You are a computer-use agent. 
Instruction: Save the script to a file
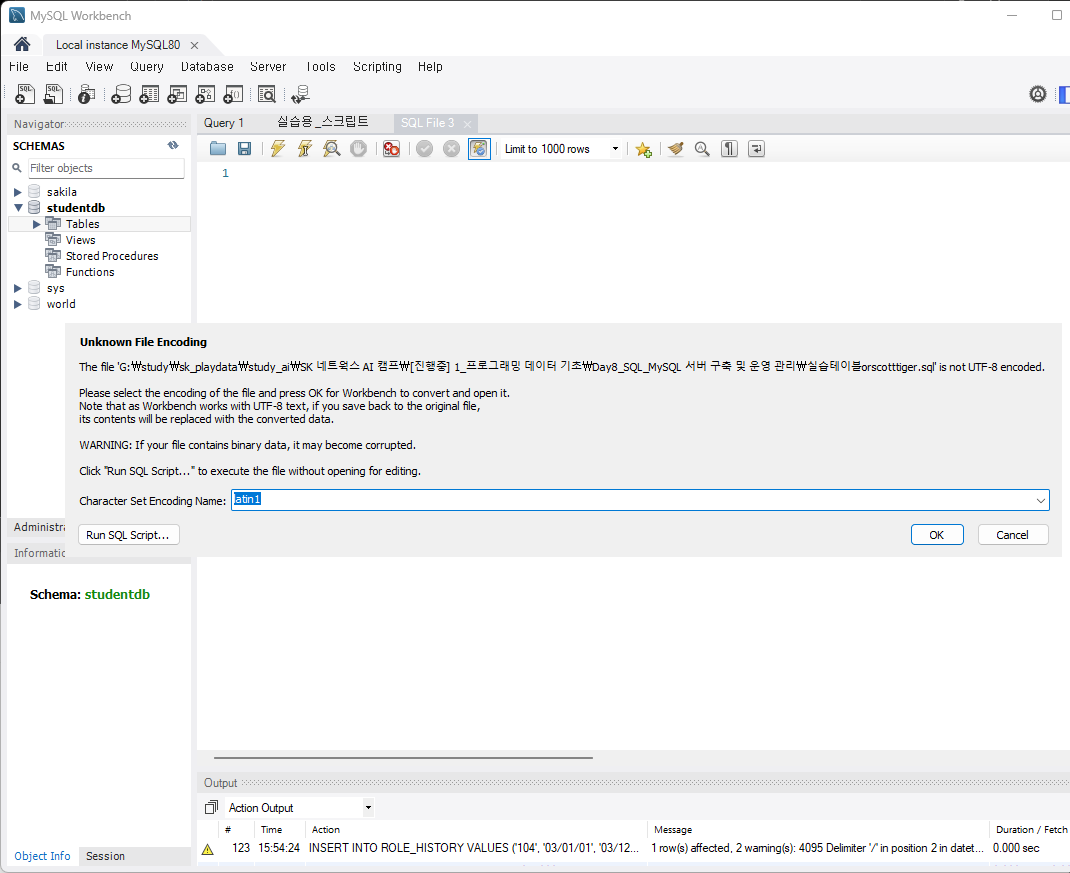[244, 149]
